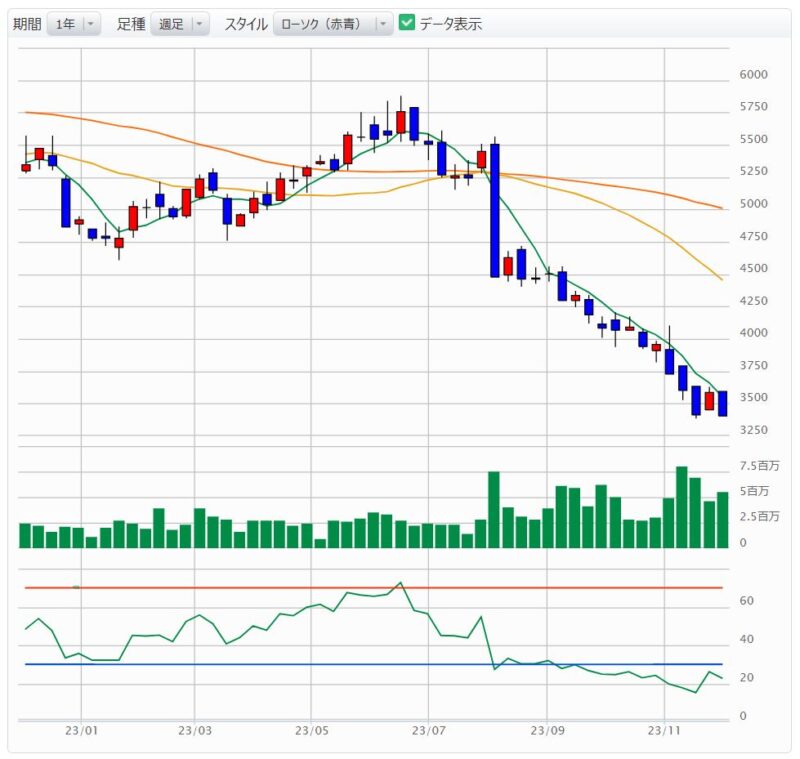Click the 40 oscillator axis label
The width and height of the screenshot is (800, 759).
click(746, 639)
